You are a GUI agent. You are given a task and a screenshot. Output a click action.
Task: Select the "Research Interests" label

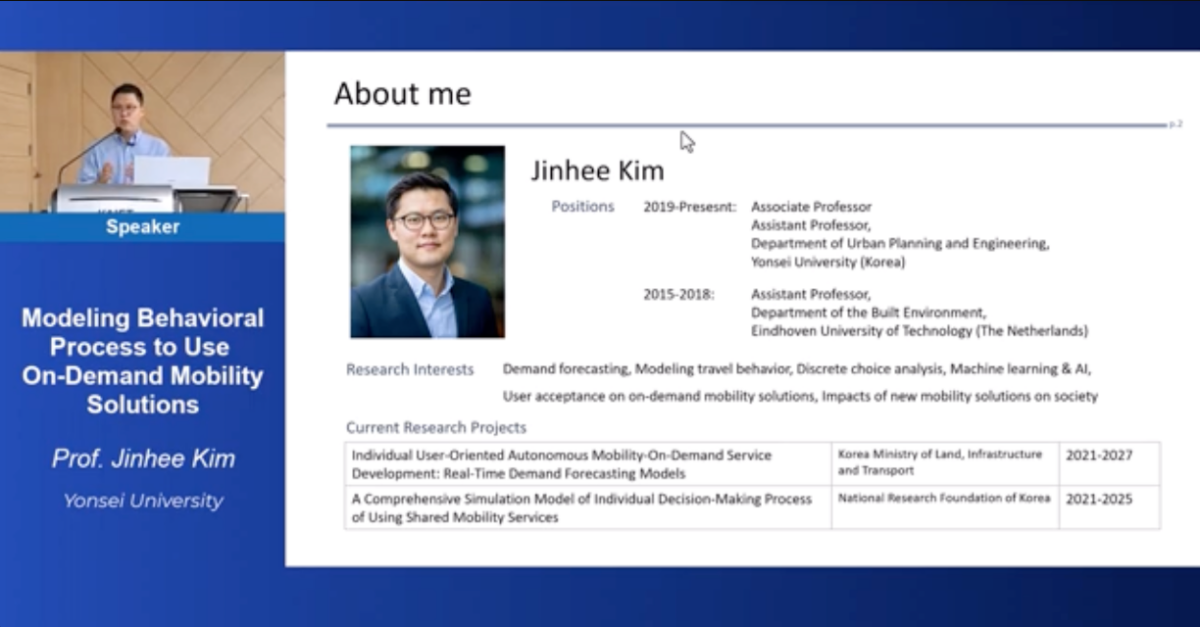pyautogui.click(x=409, y=369)
